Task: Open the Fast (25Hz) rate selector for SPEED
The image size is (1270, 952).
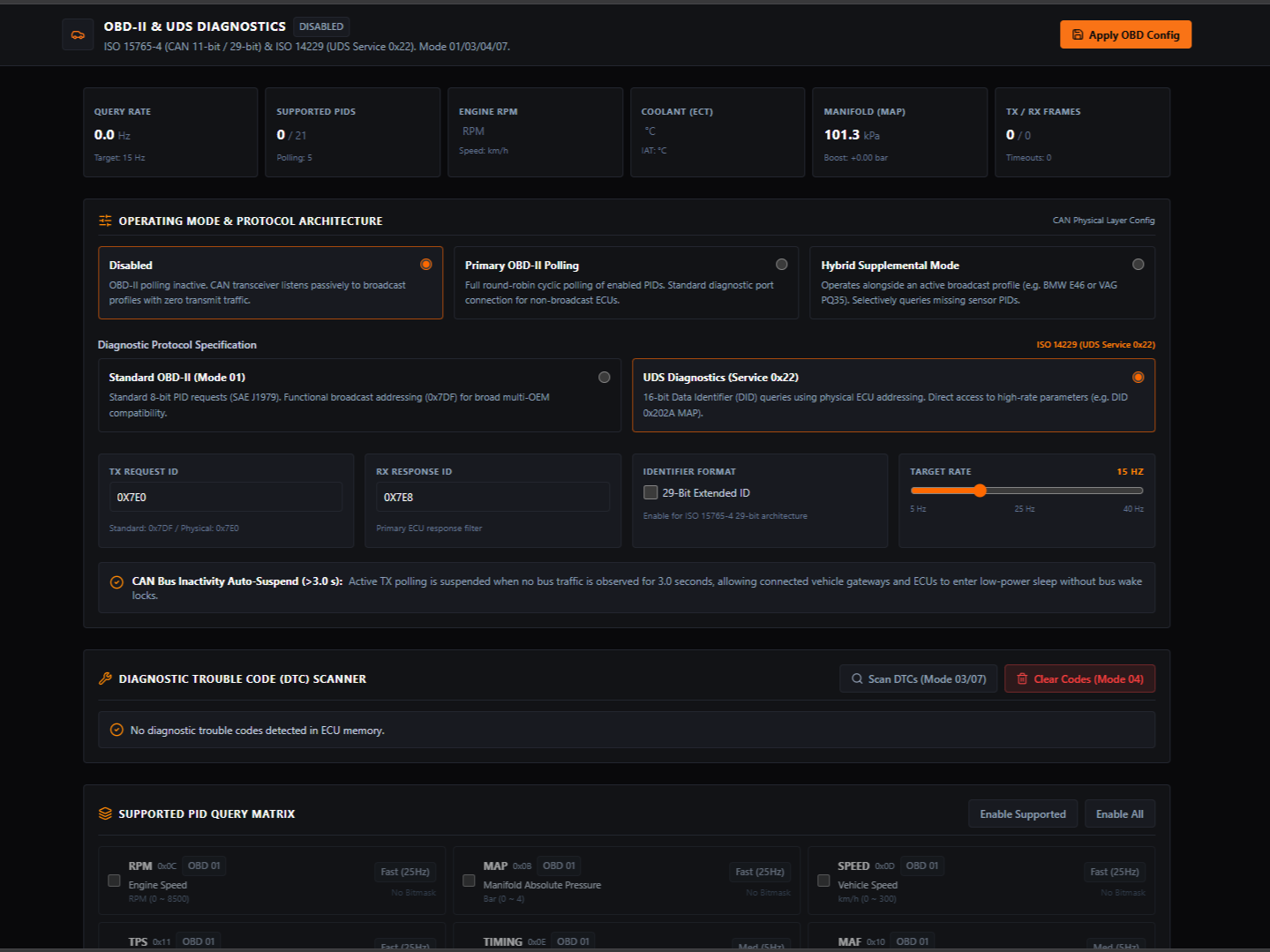Action: pos(1115,872)
